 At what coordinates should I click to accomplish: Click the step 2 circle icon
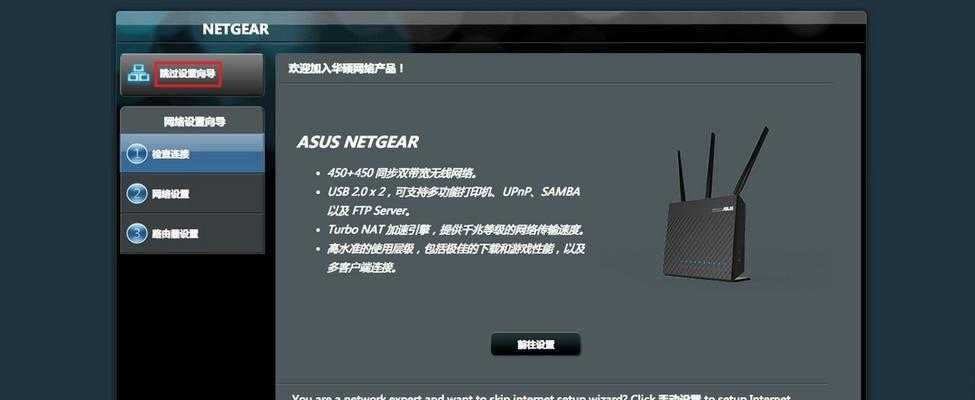tap(137, 193)
